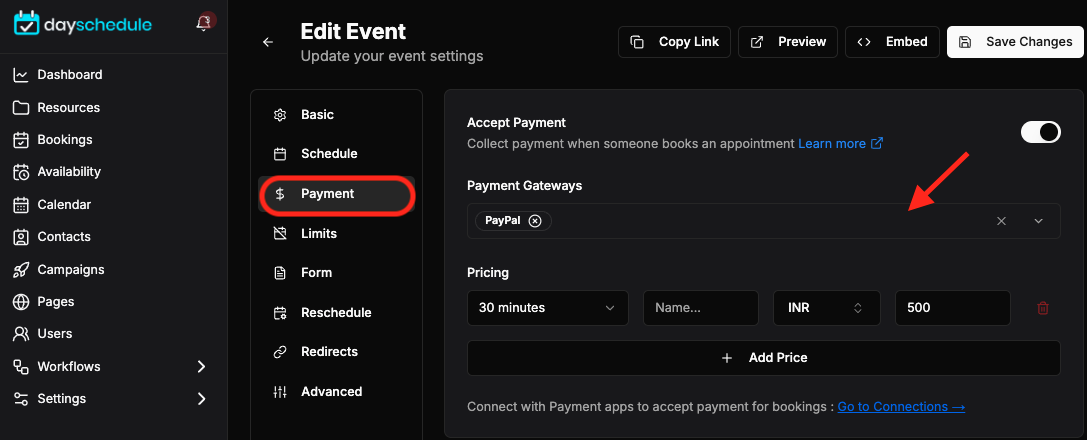Remove the PayPal gateway chip
This screenshot has height=440, width=1087.
point(534,220)
